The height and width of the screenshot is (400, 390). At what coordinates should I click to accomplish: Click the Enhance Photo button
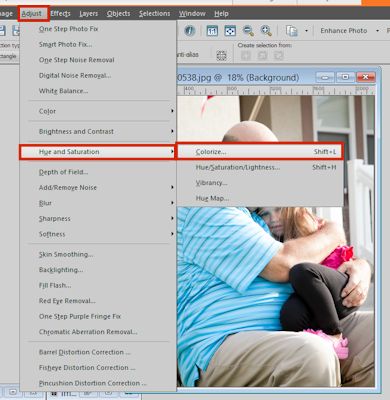(344, 31)
